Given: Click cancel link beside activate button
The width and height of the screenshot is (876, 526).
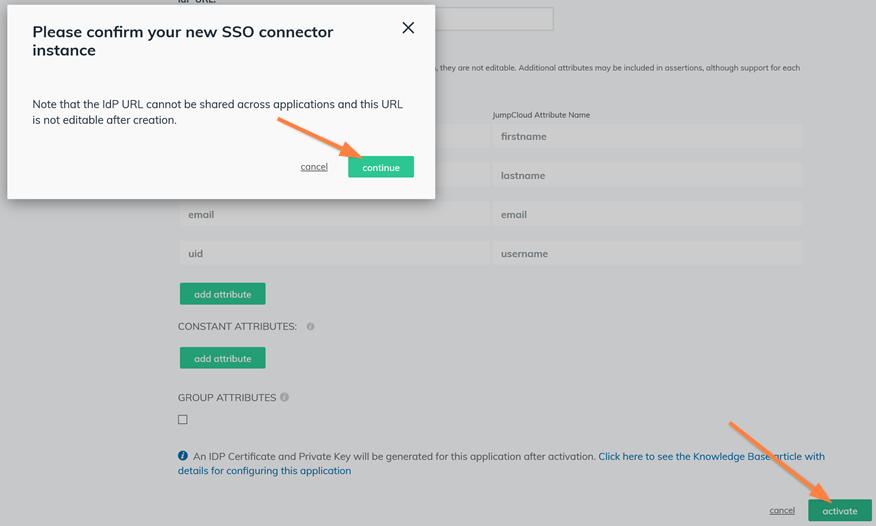Looking at the screenshot, I should pyautogui.click(x=782, y=510).
